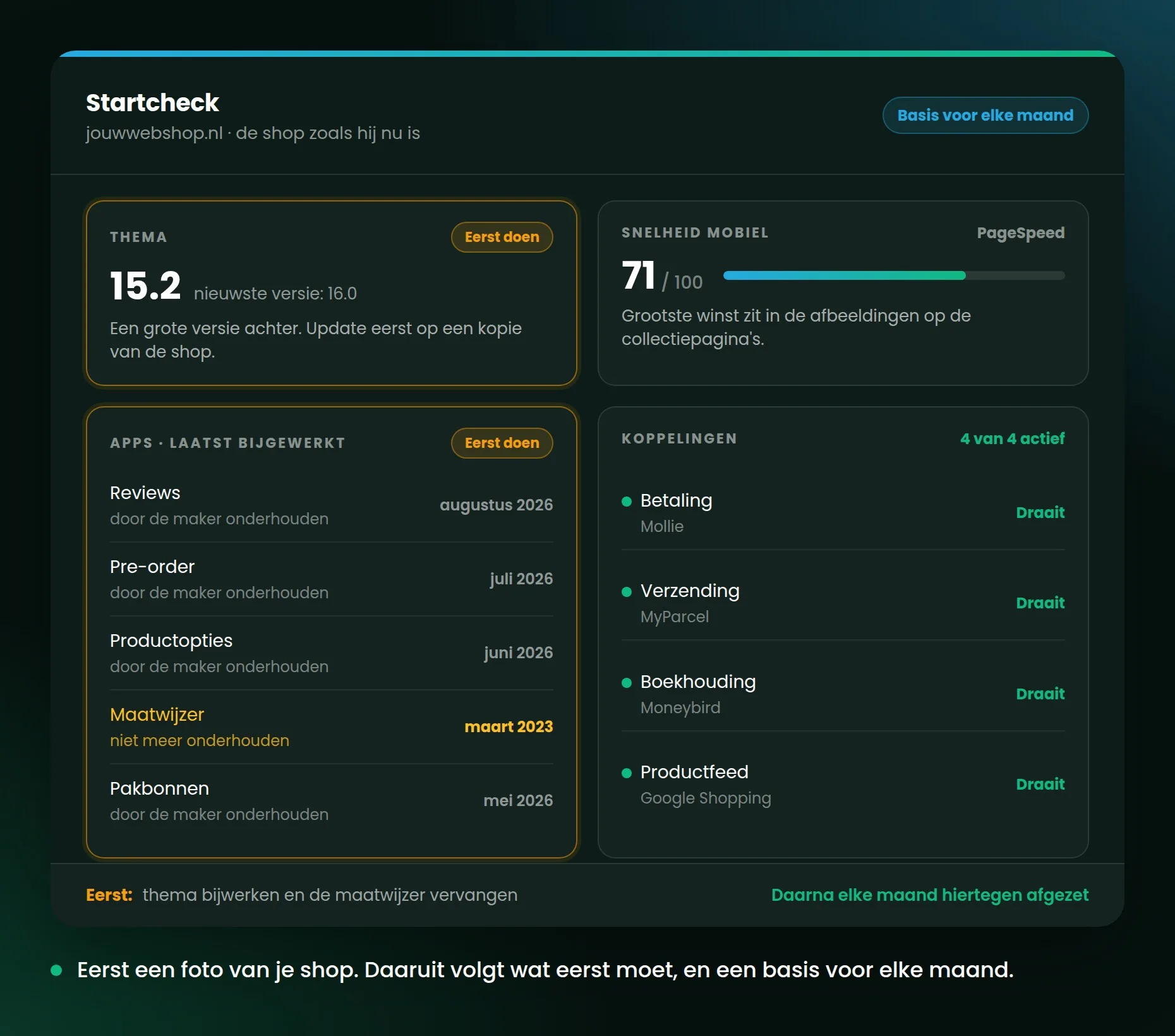The image size is (1175, 1036).
Task: Open the Betaling coupling entry
Action: coord(843,513)
